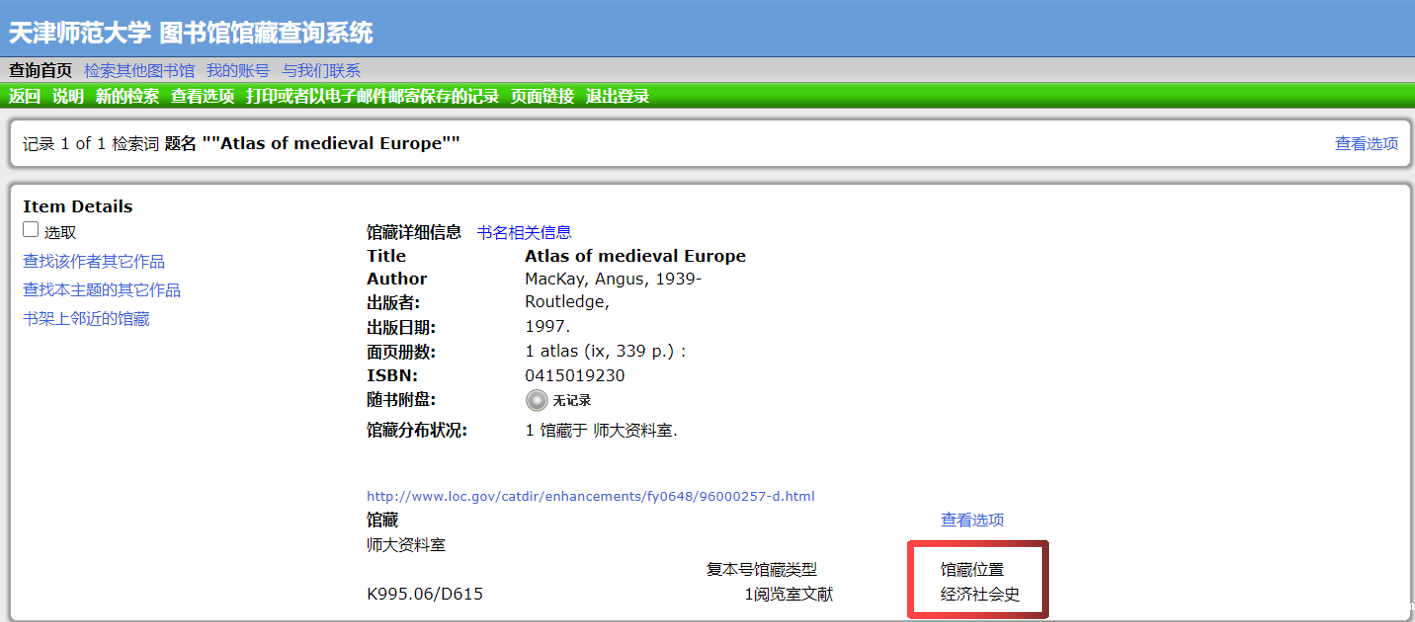This screenshot has height=622, width=1415.
Task: Click the 无记录 disc icon
Action: point(537,400)
